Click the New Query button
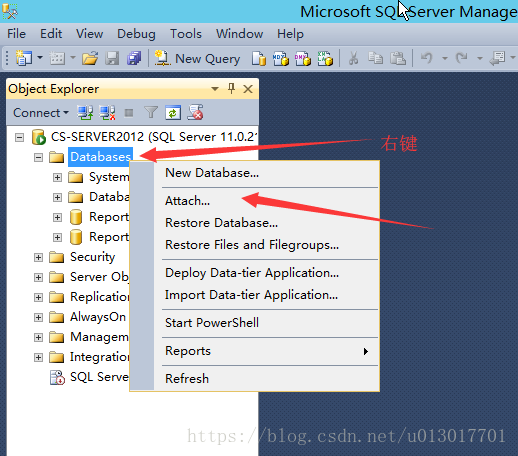Screen dimensions: 518x456 (197, 59)
